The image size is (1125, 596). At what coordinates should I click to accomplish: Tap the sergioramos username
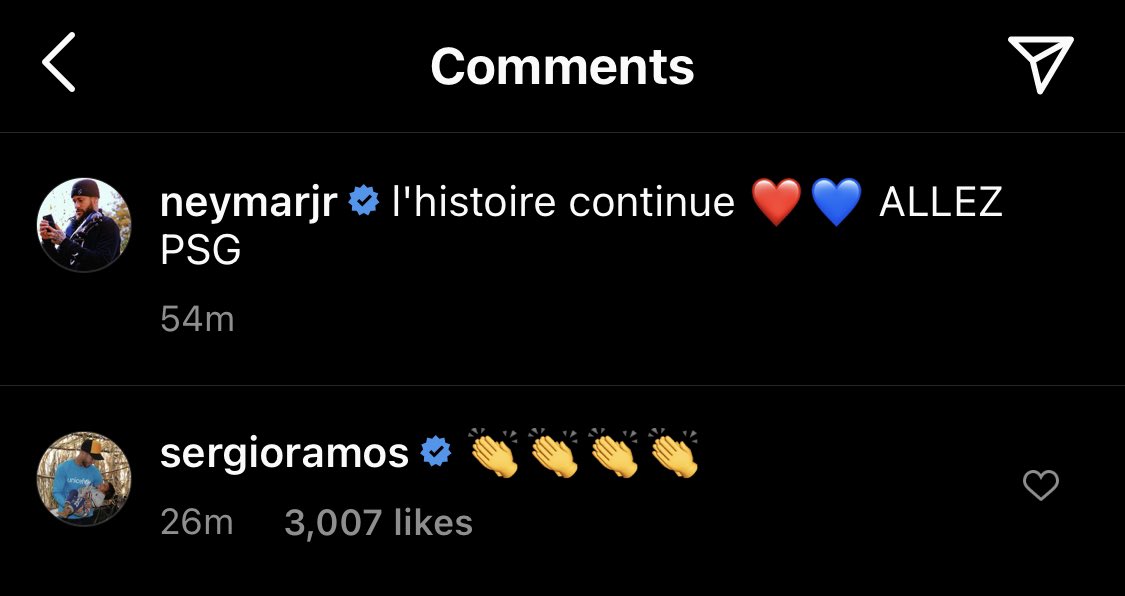point(284,453)
